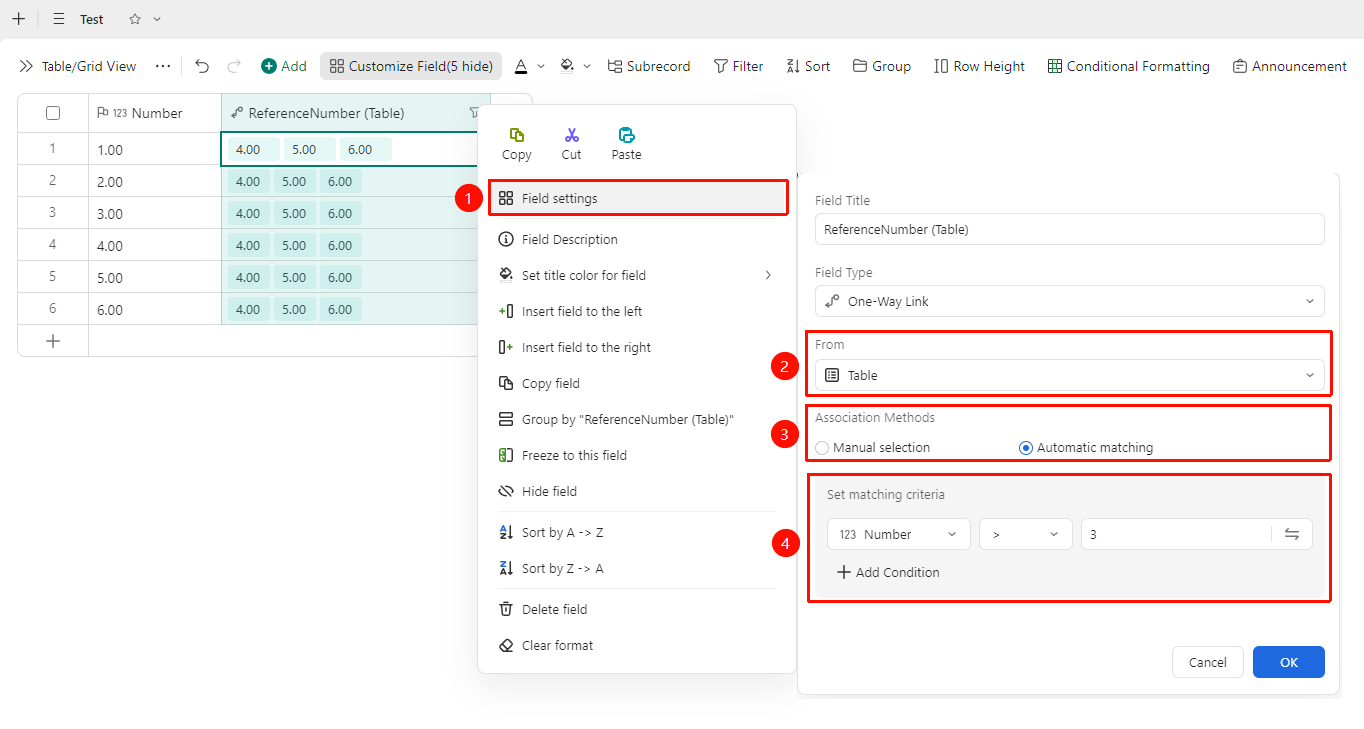The height and width of the screenshot is (729, 1364).
Task: Click the Copy icon in context menu
Action: pos(517,135)
